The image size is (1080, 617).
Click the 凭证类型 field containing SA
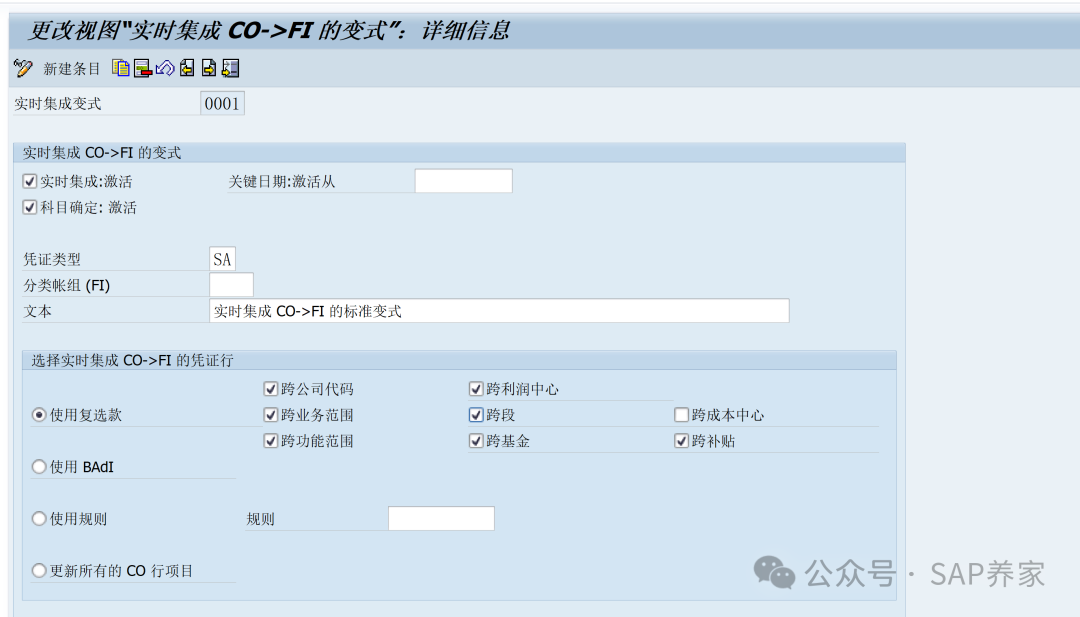(222, 260)
